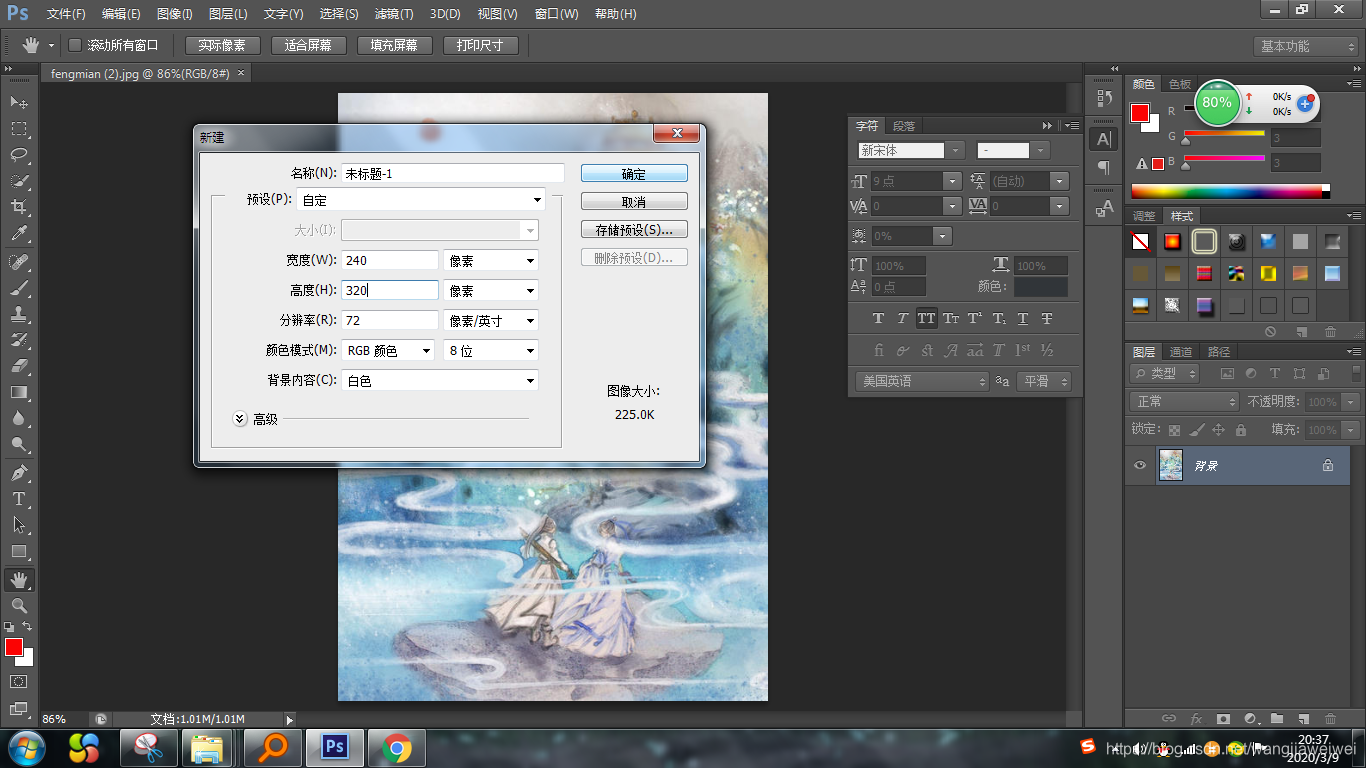Viewport: 1366px width, 768px height.
Task: Click the 确定 button in New dialog
Action: (x=634, y=174)
